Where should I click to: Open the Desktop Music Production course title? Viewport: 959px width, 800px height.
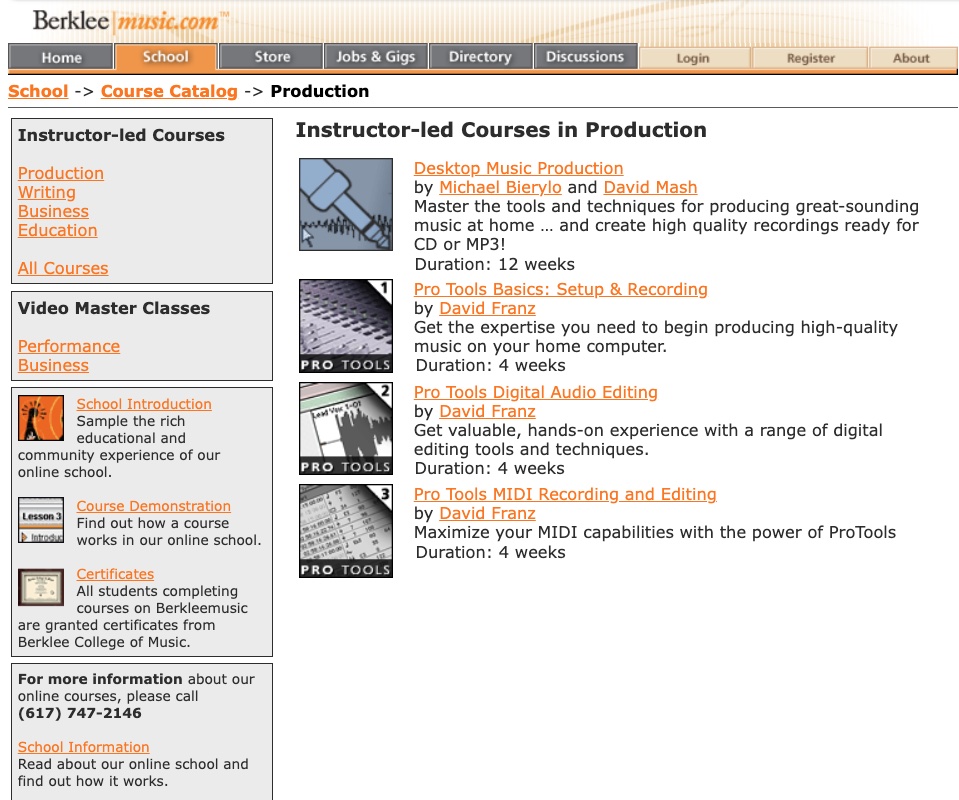pyautogui.click(x=519, y=168)
